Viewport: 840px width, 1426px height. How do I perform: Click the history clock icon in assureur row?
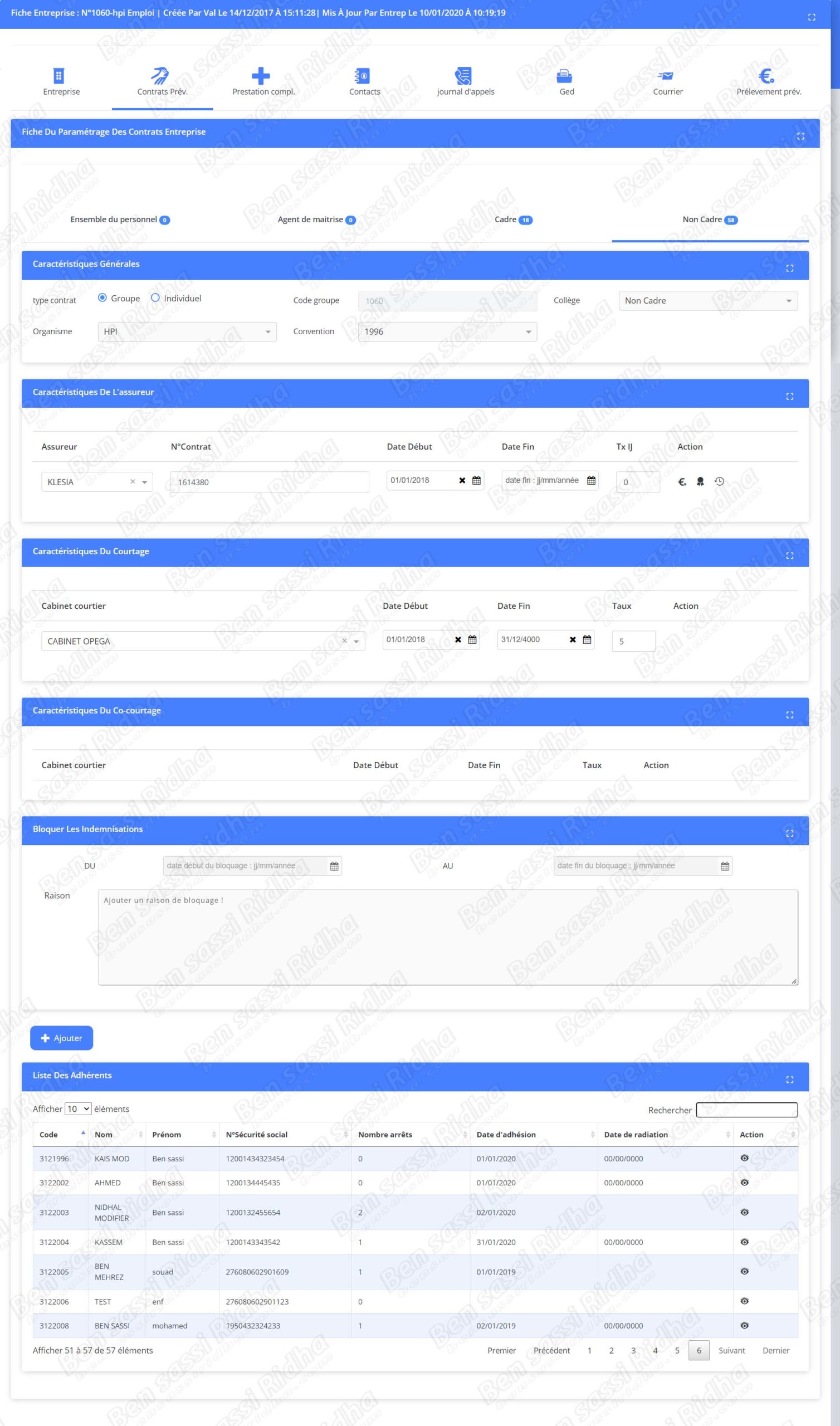(x=719, y=482)
